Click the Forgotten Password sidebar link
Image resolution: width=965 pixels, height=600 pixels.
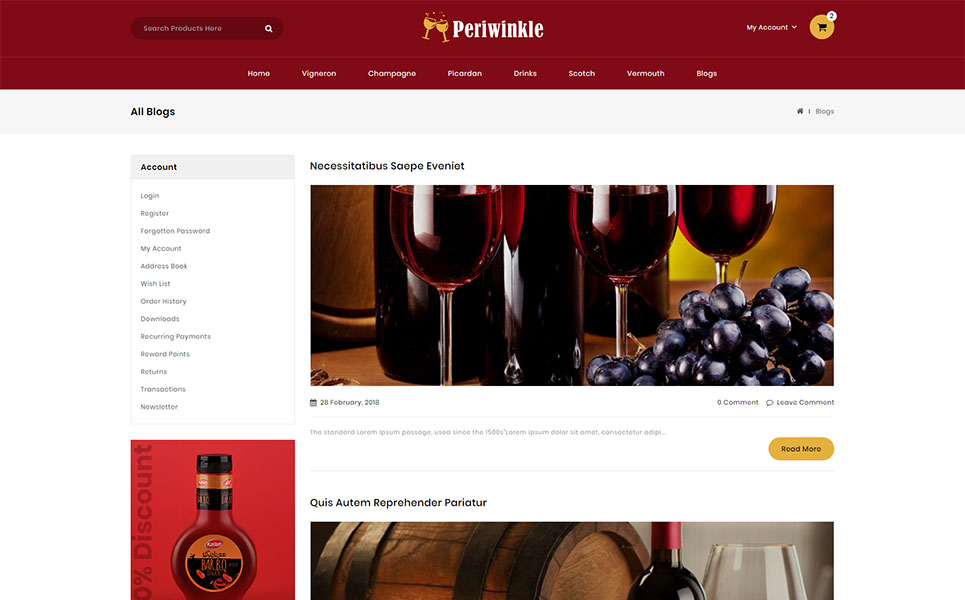(175, 231)
